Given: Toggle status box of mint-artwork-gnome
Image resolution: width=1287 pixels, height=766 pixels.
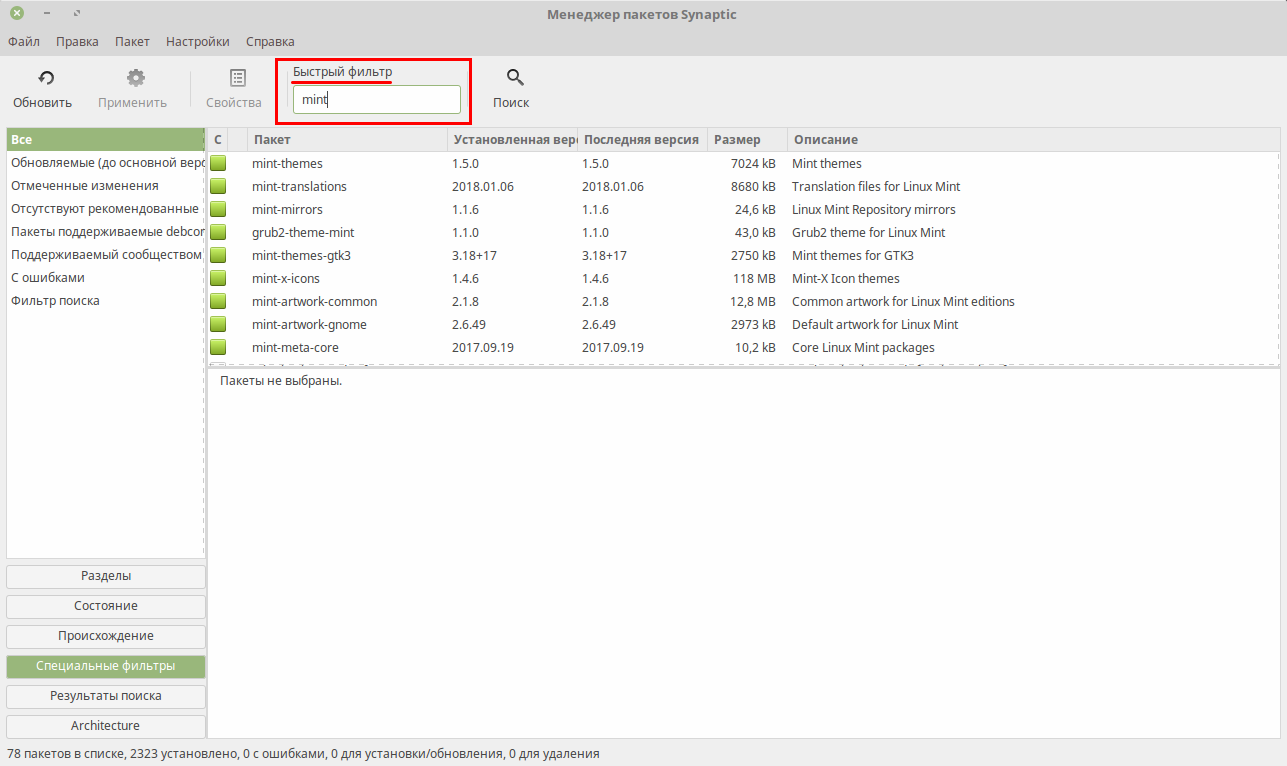Looking at the screenshot, I should click(218, 324).
